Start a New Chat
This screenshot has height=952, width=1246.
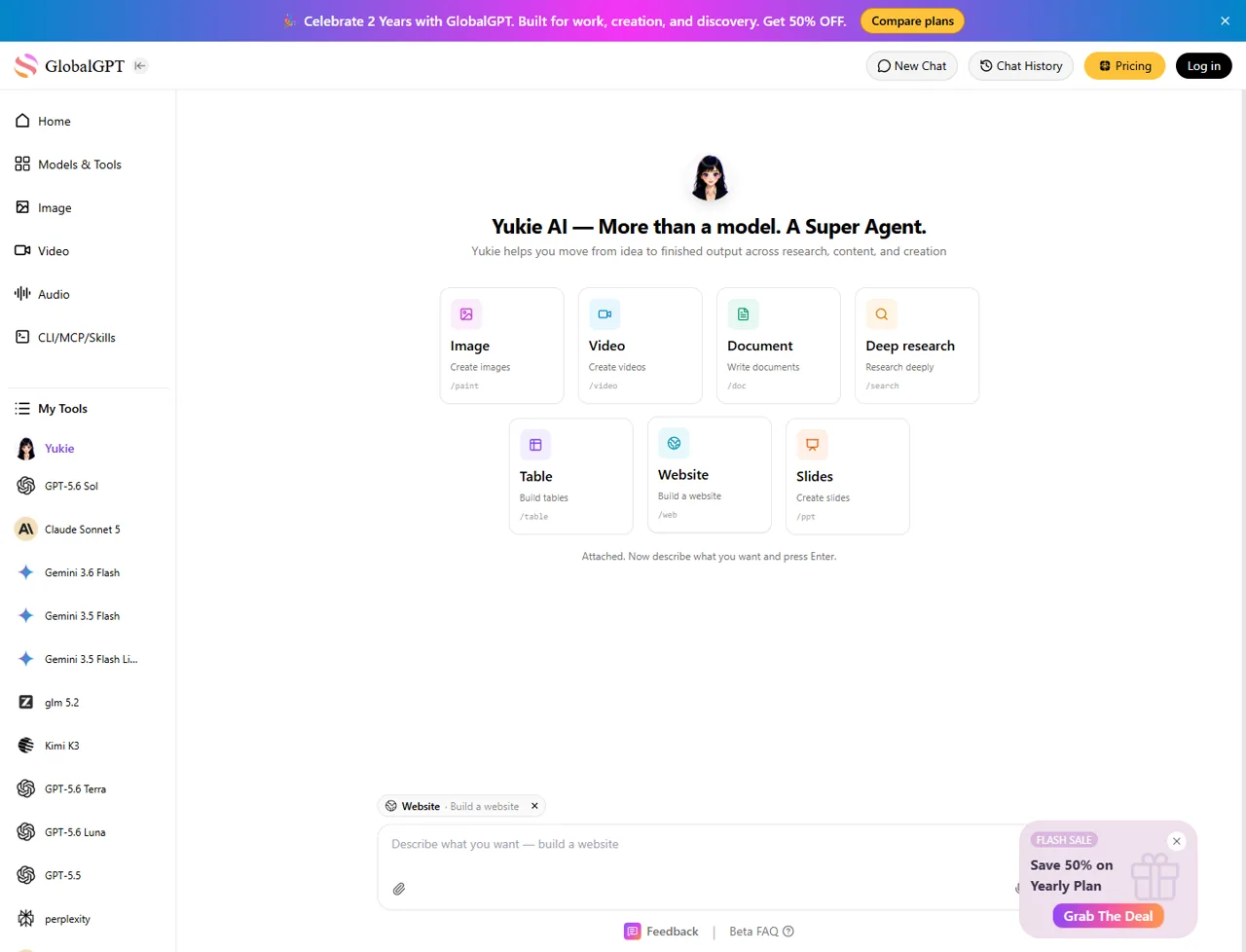912,66
